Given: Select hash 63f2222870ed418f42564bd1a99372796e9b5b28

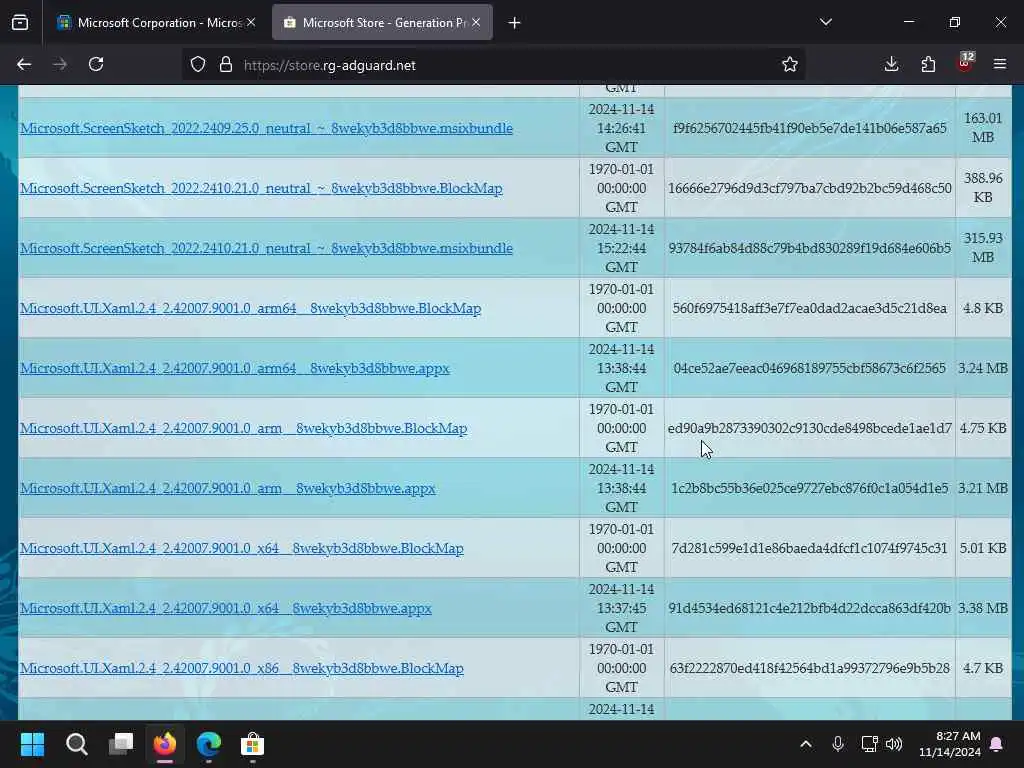Looking at the screenshot, I should [x=810, y=669].
